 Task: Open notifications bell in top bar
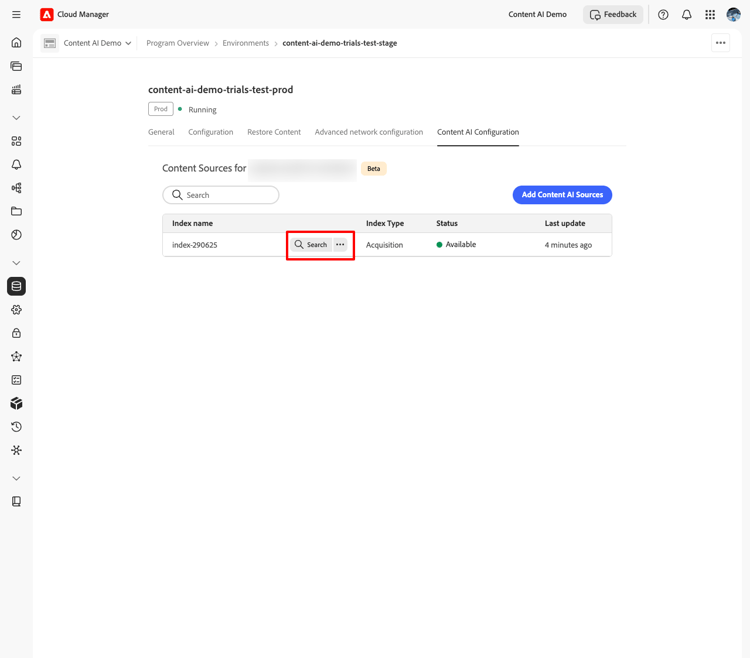686,15
